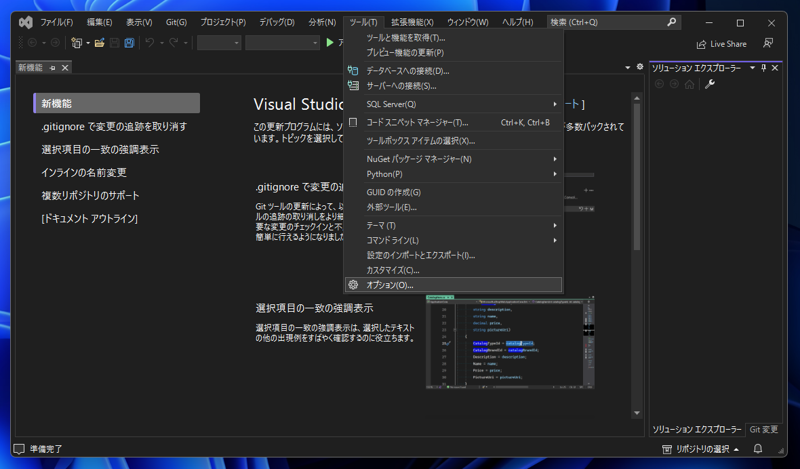The width and height of the screenshot is (800, 469).
Task: Open the solution configuration combo box
Action: (x=219, y=43)
